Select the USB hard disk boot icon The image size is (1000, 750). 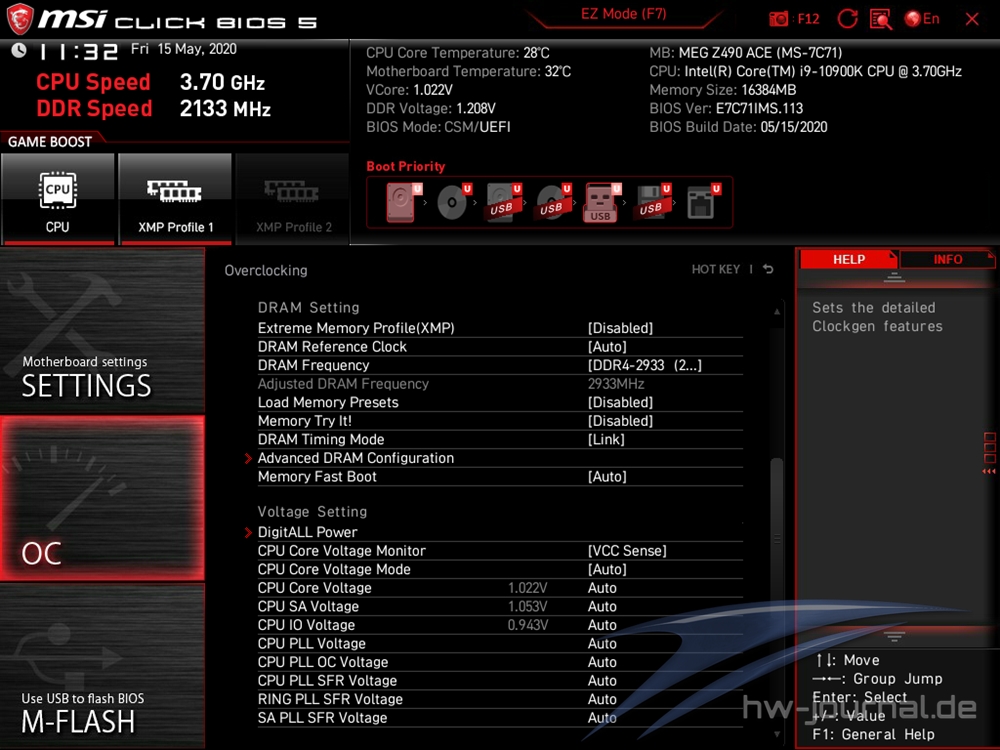click(503, 202)
